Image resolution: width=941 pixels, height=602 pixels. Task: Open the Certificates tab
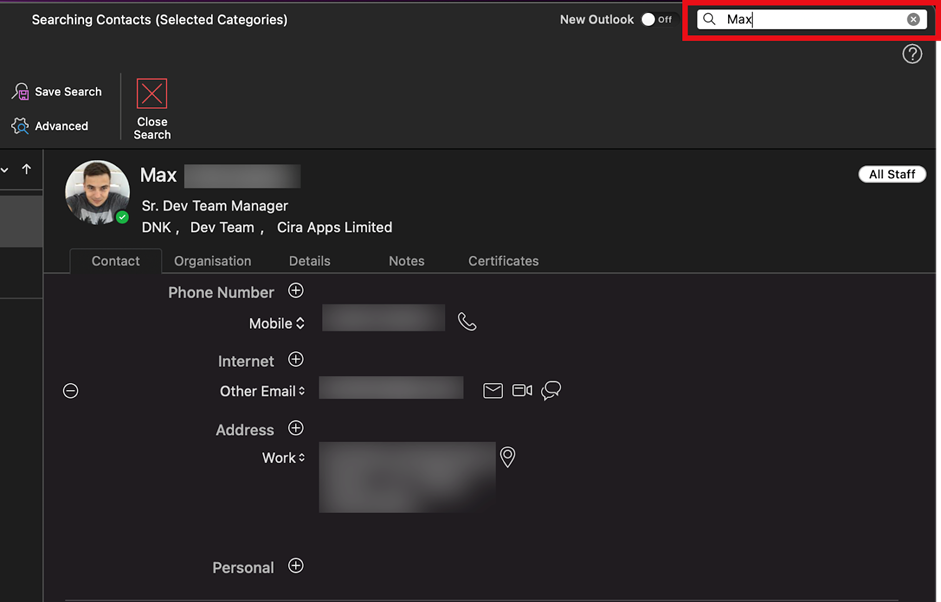pos(504,261)
